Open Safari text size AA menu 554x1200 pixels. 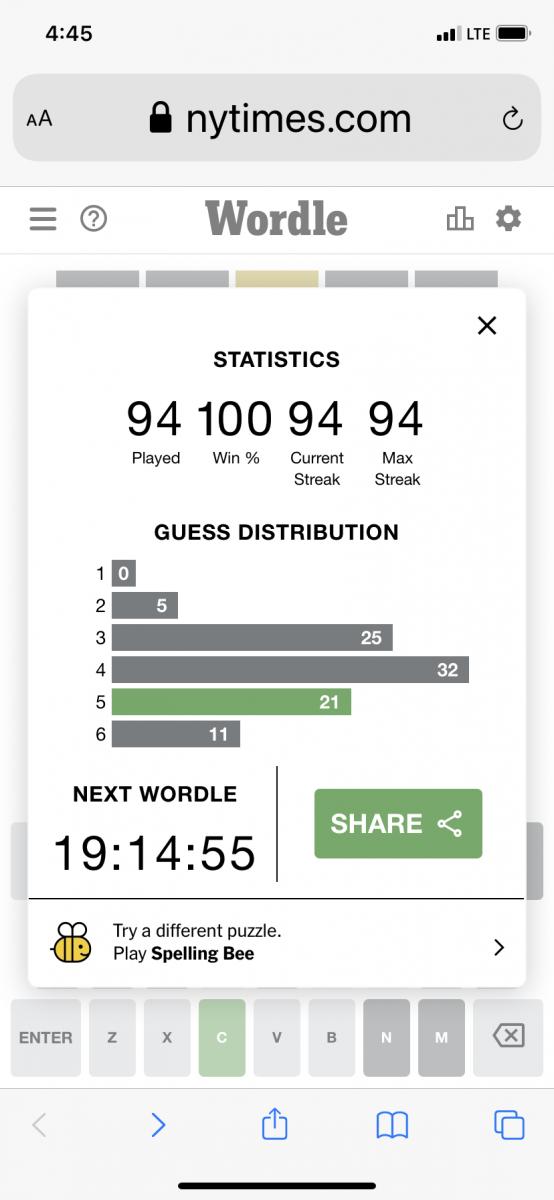point(39,119)
